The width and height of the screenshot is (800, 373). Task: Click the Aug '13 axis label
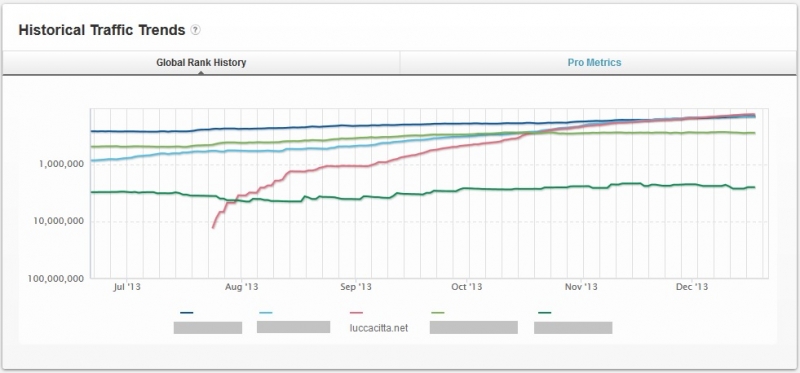(x=241, y=287)
